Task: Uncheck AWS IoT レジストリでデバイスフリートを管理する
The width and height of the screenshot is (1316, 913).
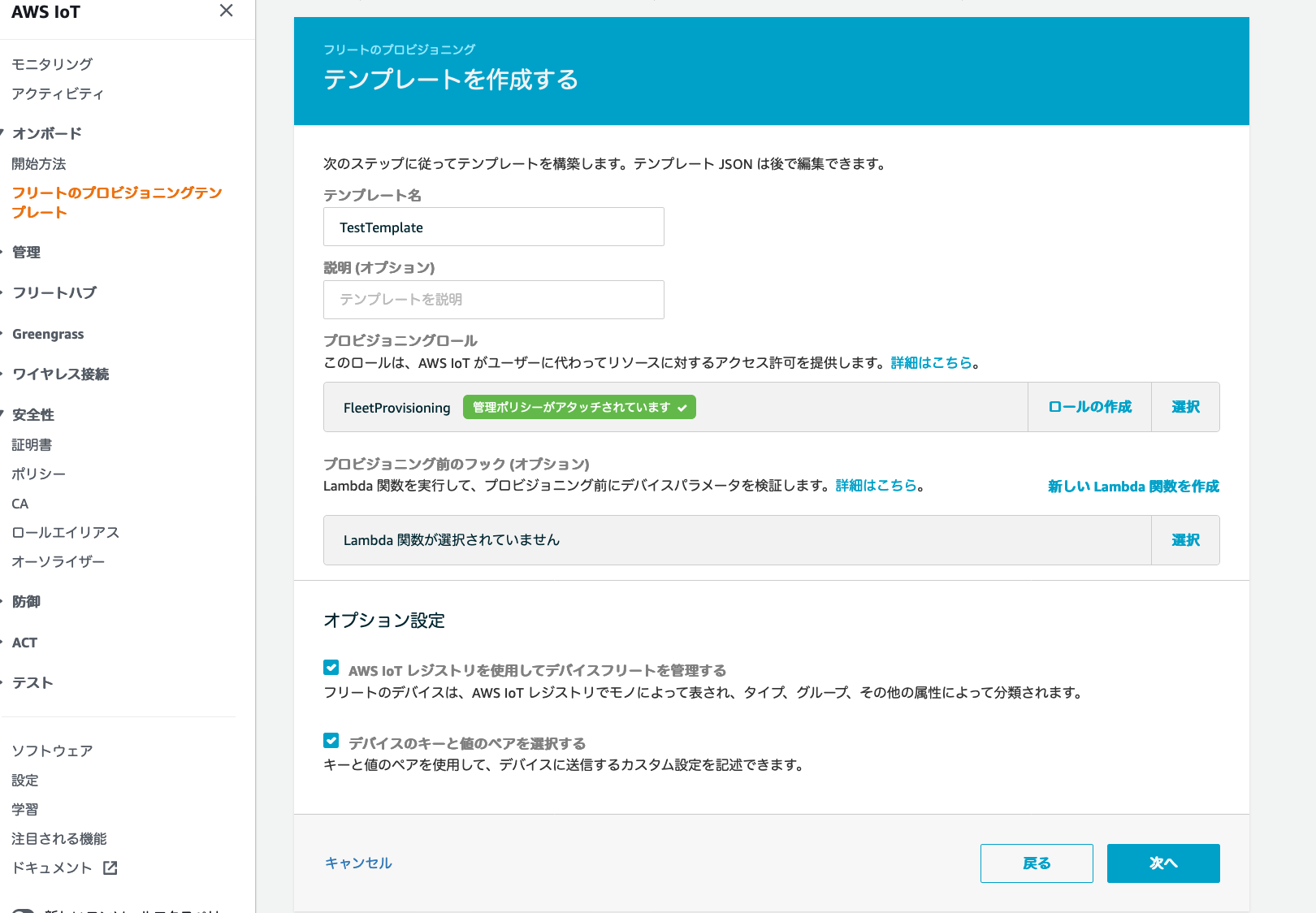Action: (331, 667)
